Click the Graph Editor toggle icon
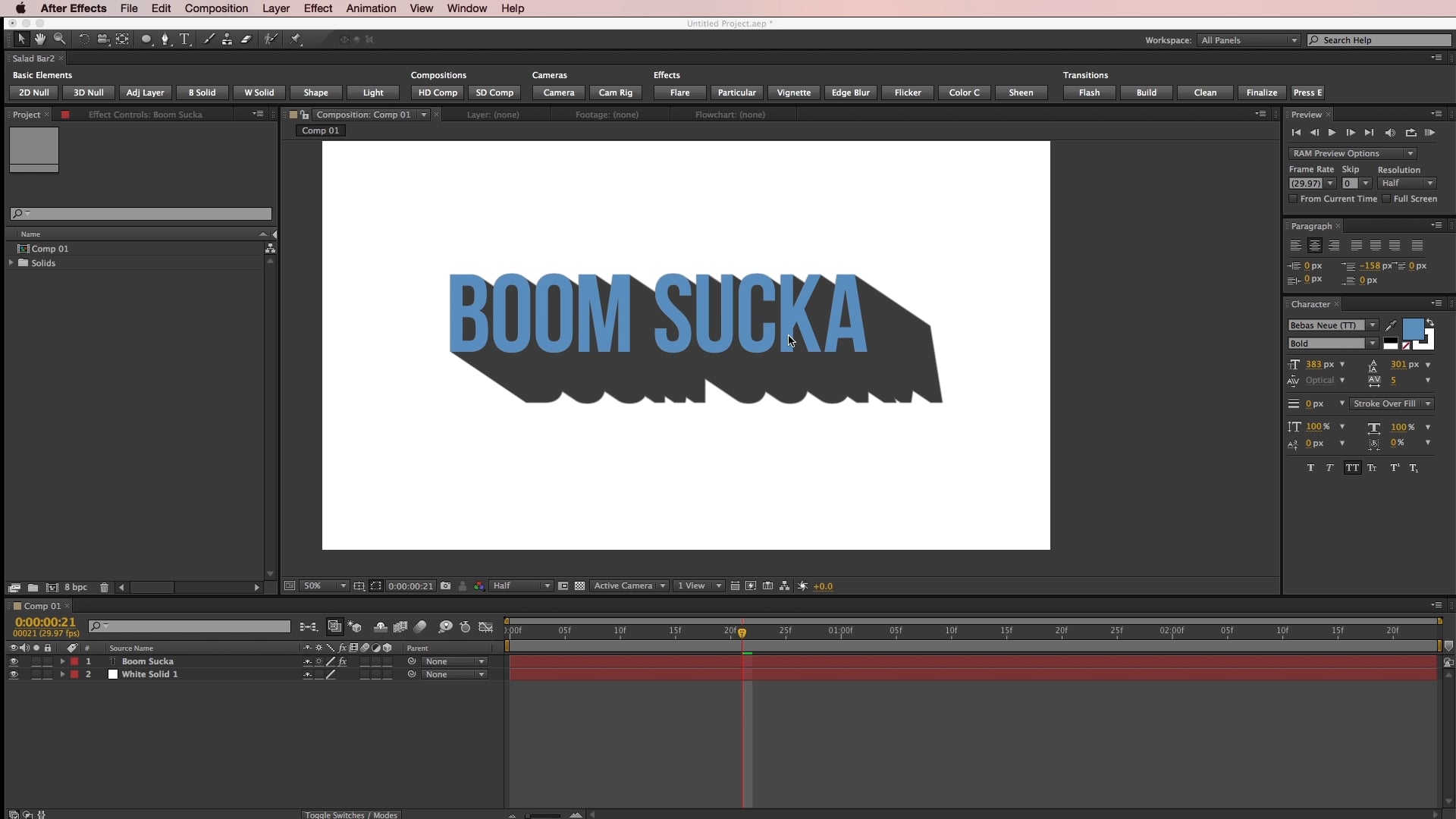Image resolution: width=1456 pixels, height=819 pixels. point(487,627)
